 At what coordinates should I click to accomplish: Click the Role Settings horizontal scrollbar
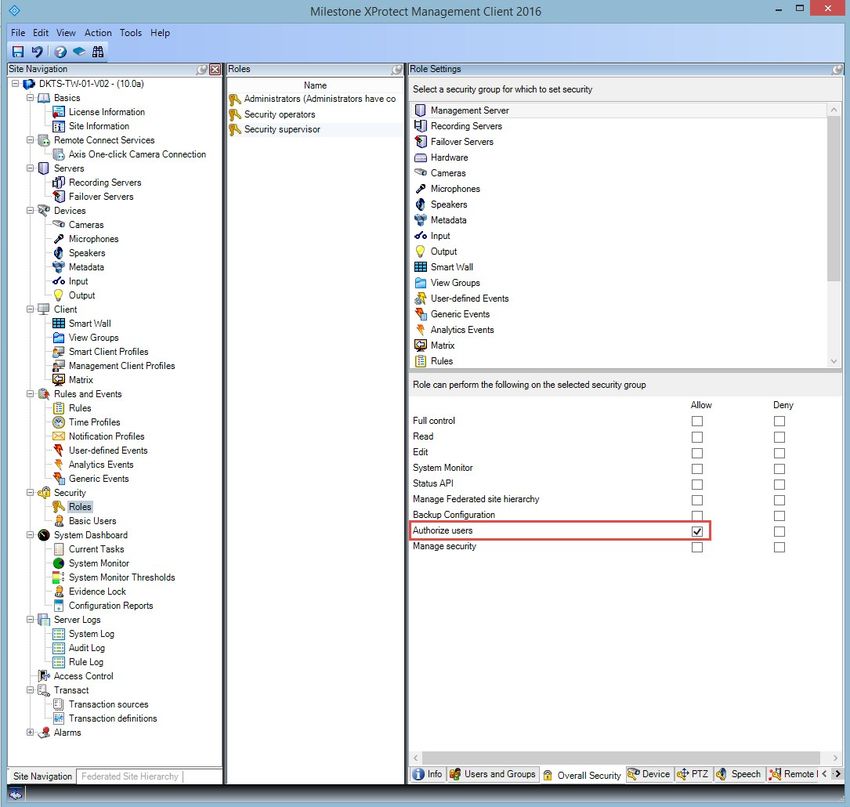point(621,757)
